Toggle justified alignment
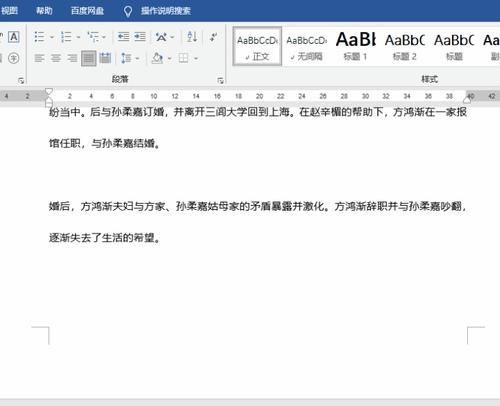 pos(89,59)
